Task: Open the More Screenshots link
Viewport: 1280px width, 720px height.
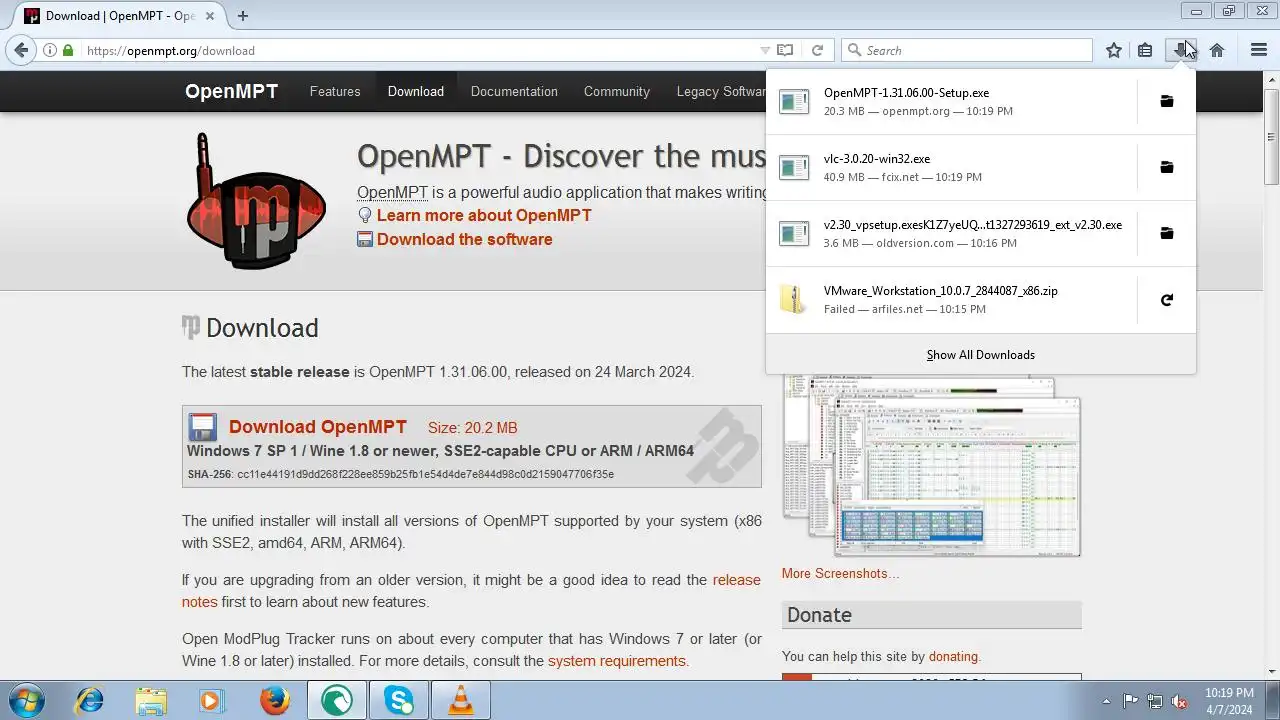Action: tap(840, 573)
